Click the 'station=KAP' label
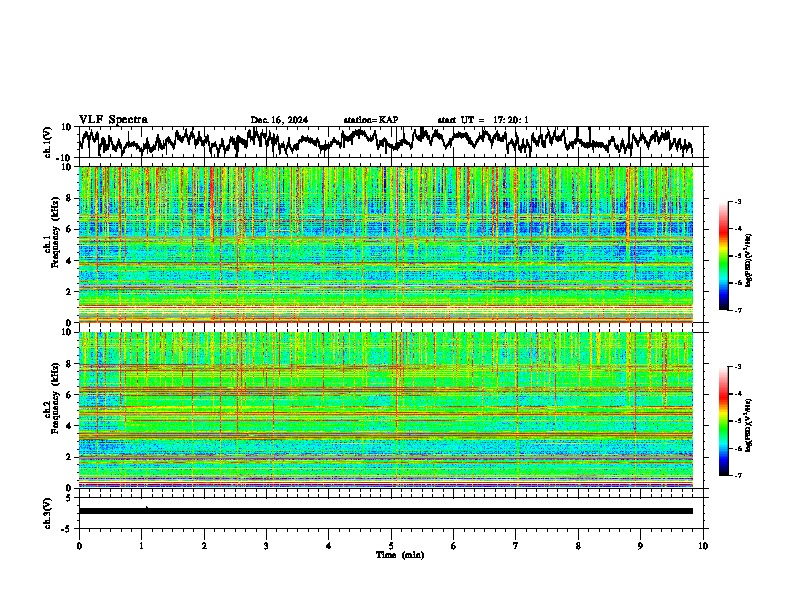 pyautogui.click(x=371, y=120)
